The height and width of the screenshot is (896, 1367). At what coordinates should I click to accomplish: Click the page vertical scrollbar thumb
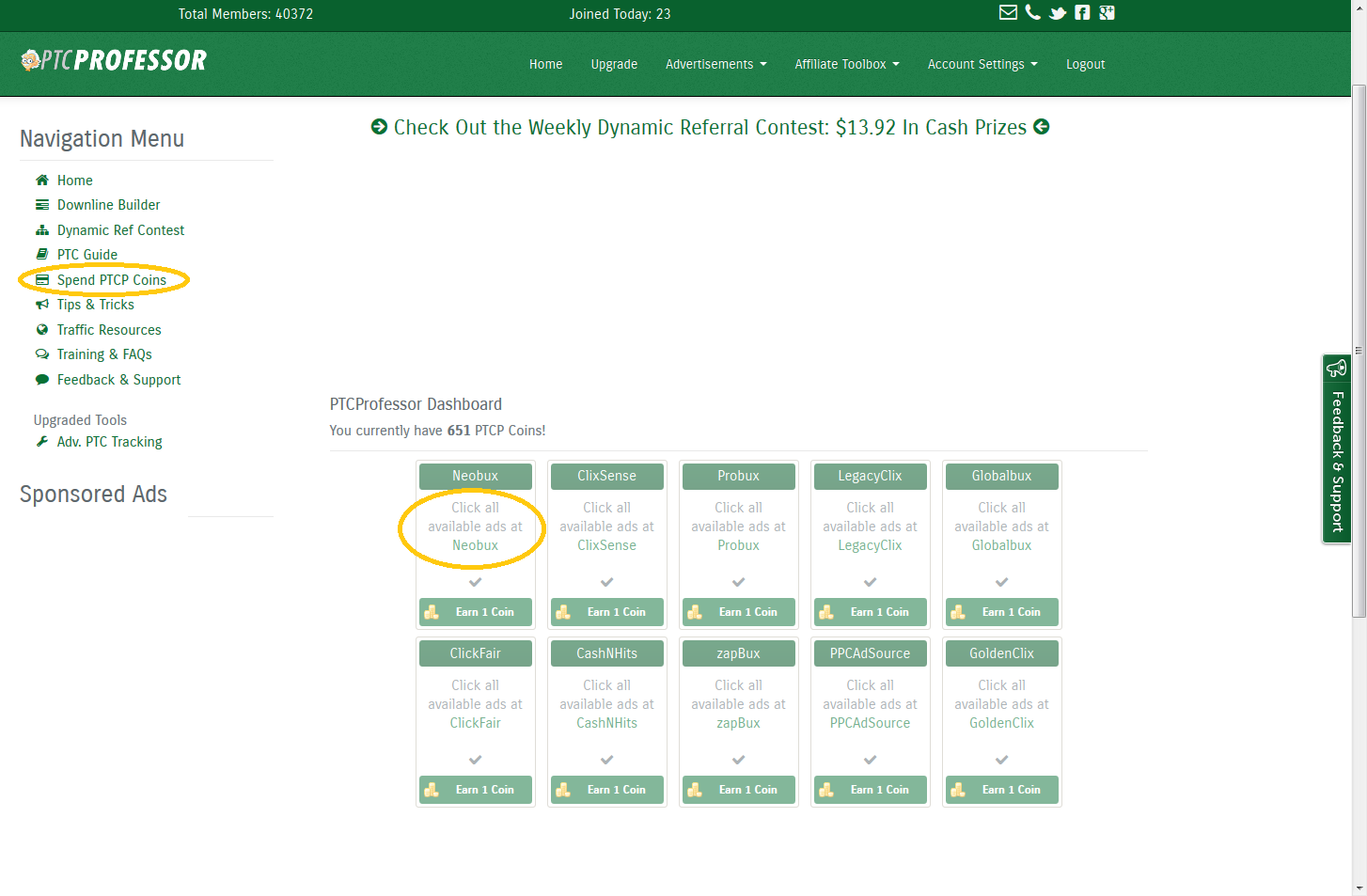coord(1359,351)
